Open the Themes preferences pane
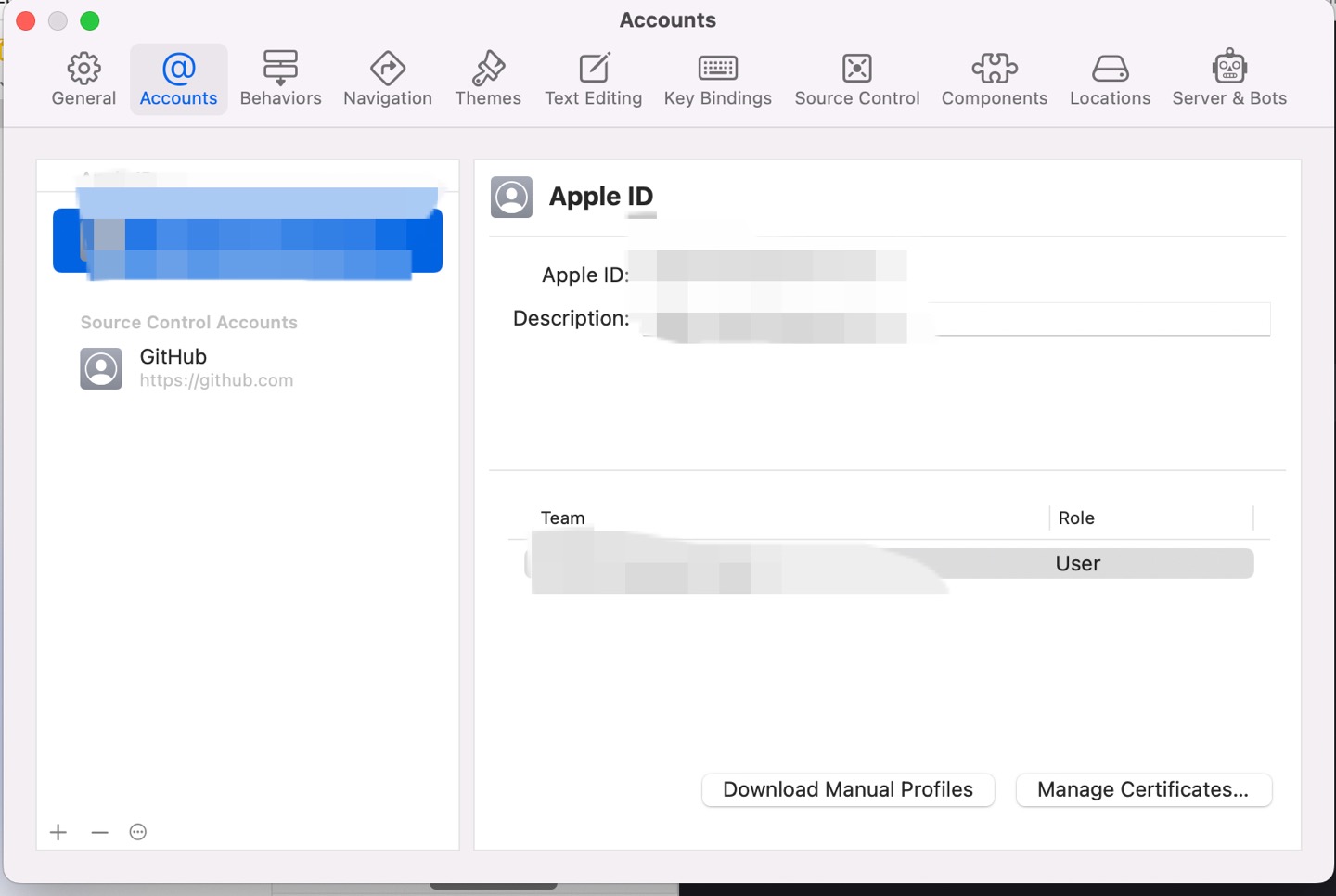1336x896 pixels. [x=488, y=80]
